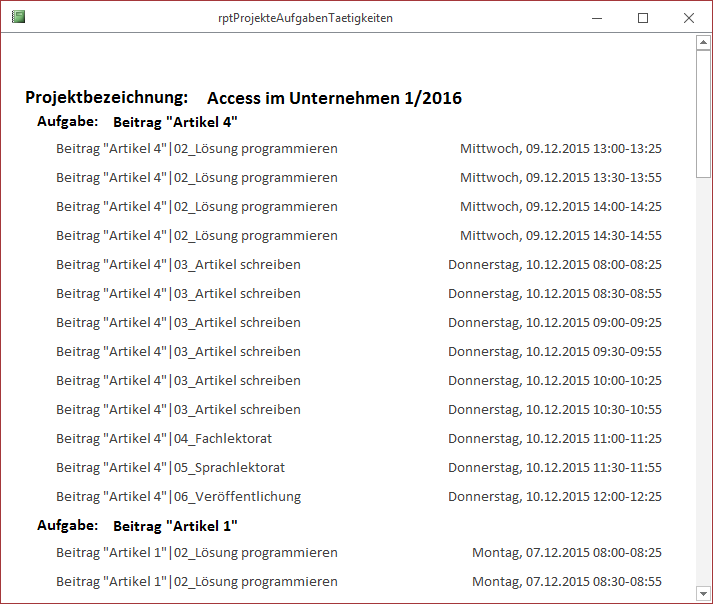Click the 04_Fachlektorat activity row

(x=164, y=439)
